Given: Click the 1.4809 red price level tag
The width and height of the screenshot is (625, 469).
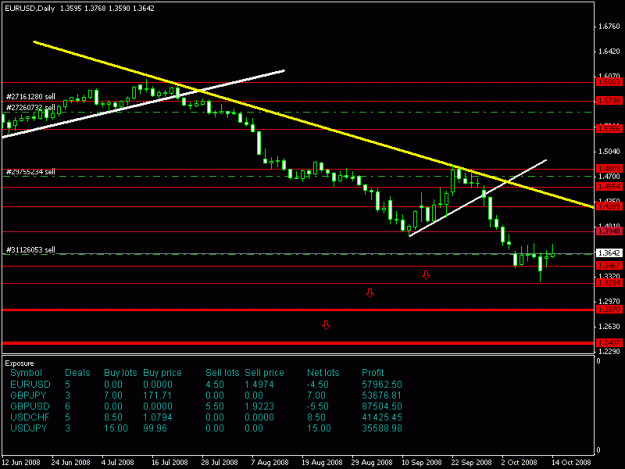Looking at the screenshot, I should 609,169.
